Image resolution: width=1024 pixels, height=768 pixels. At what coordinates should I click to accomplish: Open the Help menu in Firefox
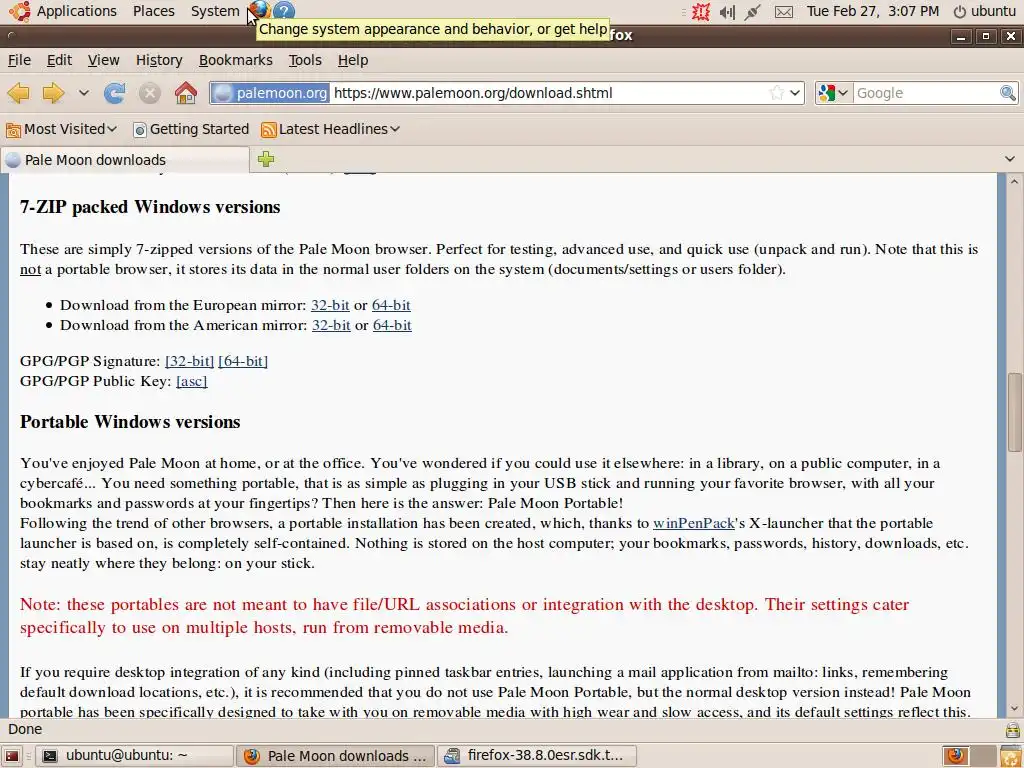[353, 60]
